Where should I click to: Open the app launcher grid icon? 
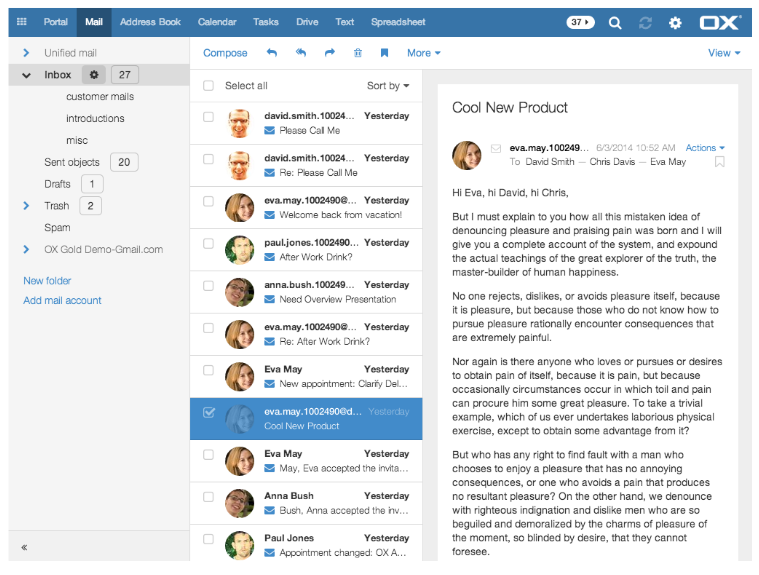(22, 22)
